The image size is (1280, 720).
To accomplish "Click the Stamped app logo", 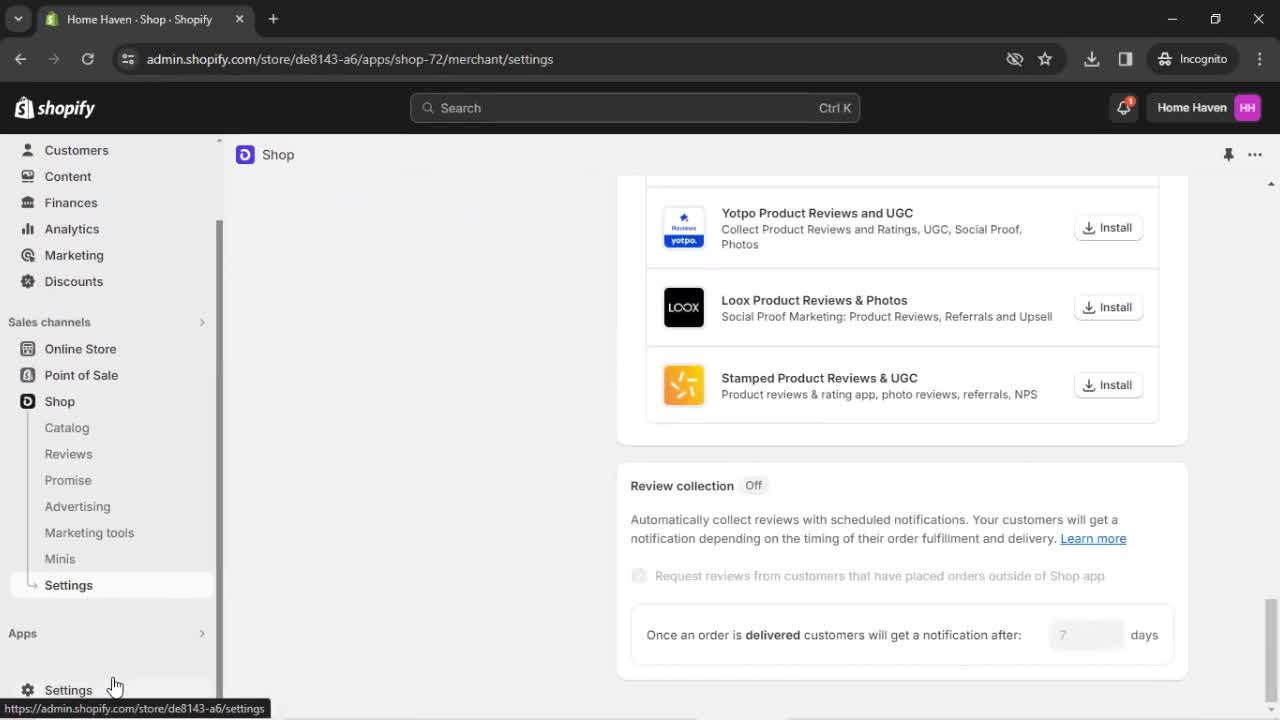I will coord(684,385).
